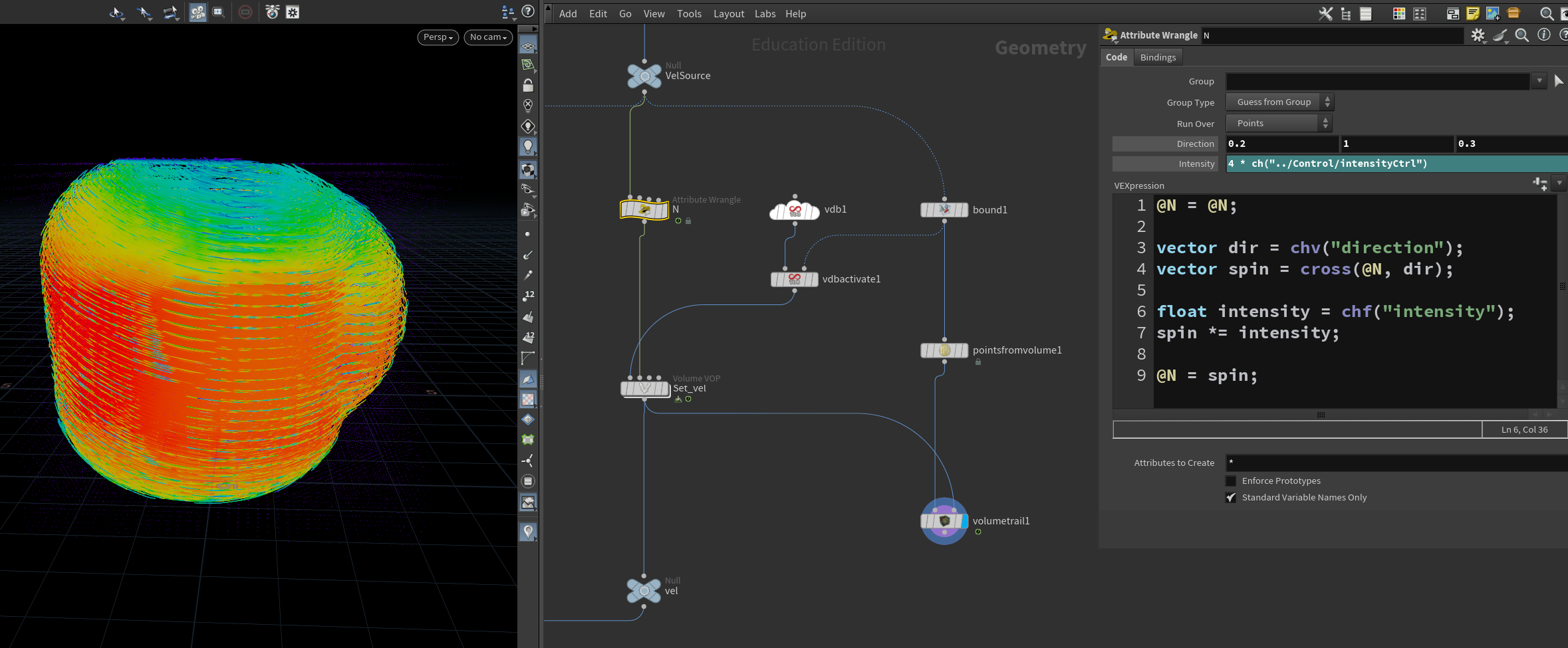Select the volumetrail1 node

[x=944, y=521]
